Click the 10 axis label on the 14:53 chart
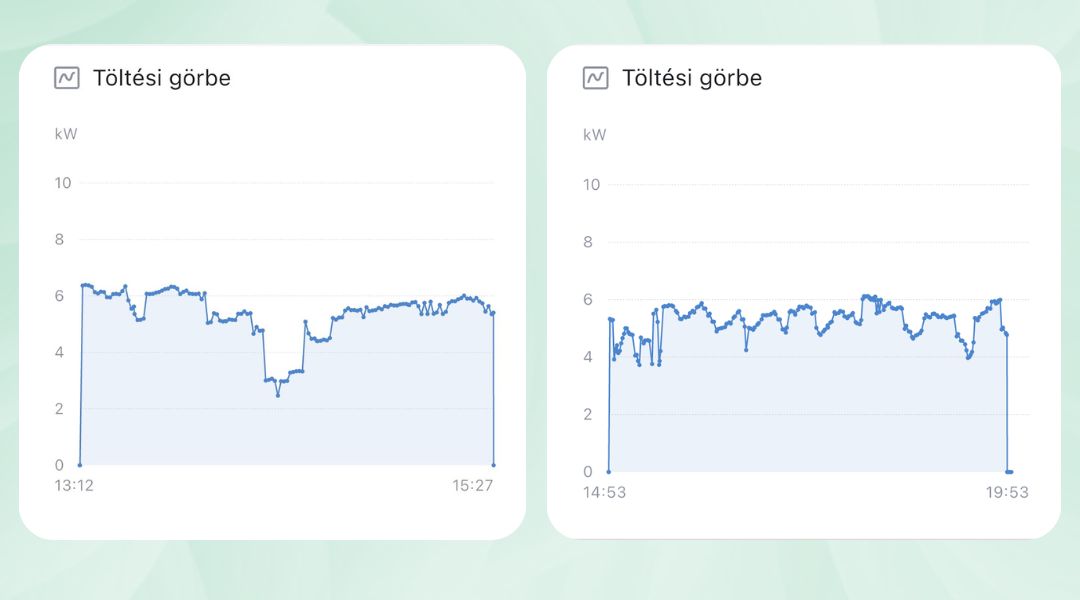The width and height of the screenshot is (1080, 600). 591,185
